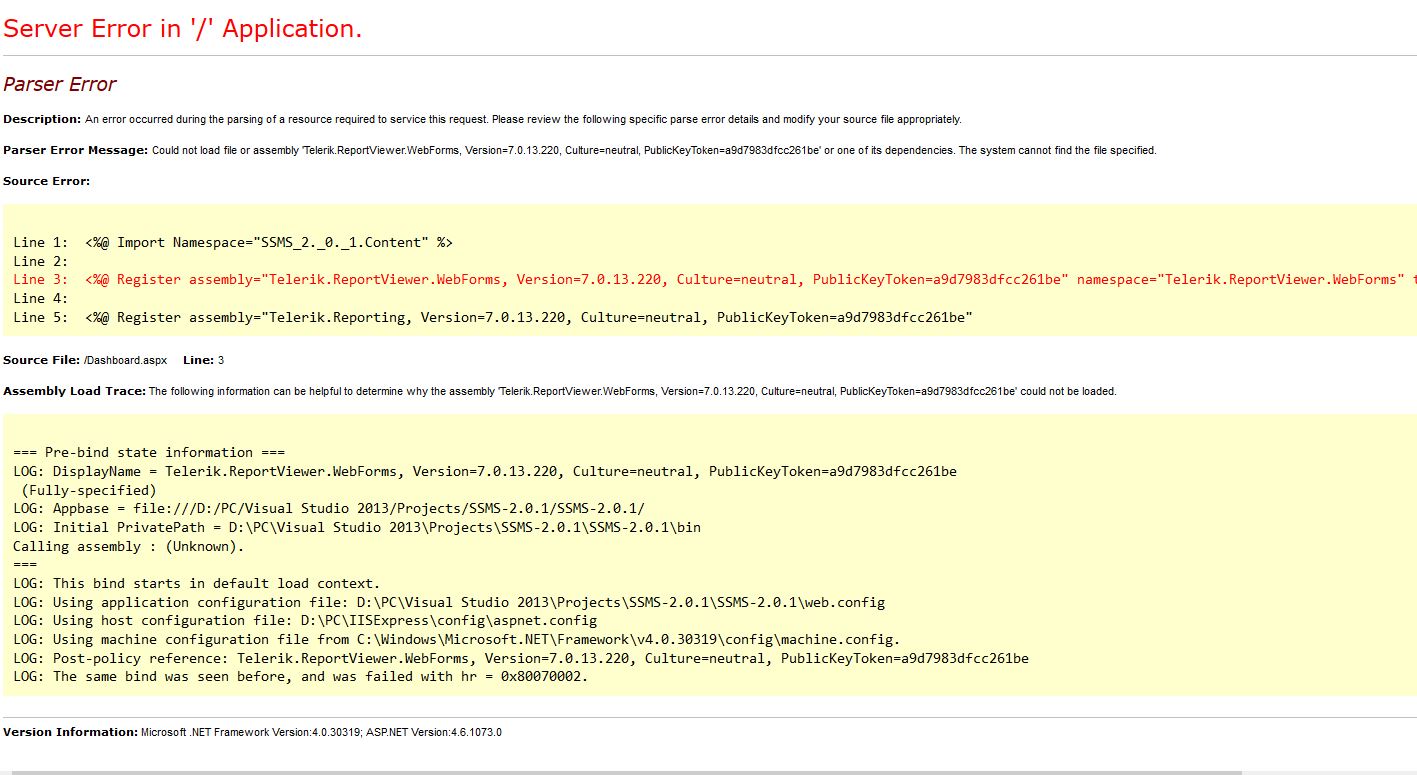Click the 'Server Error in '/' Application.' heading
Image resolution: width=1417 pixels, height=775 pixels.
pyautogui.click(x=182, y=29)
